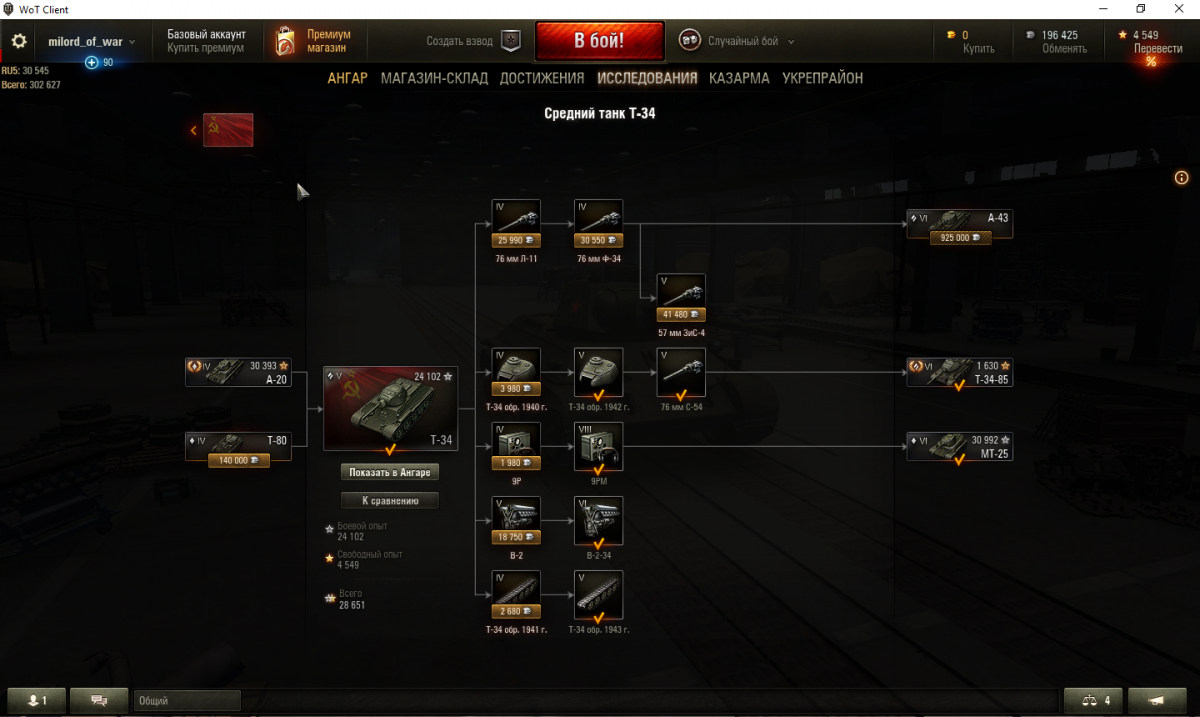Go back via the USSR flag arrow
This screenshot has width=1200, height=717.
(222, 130)
